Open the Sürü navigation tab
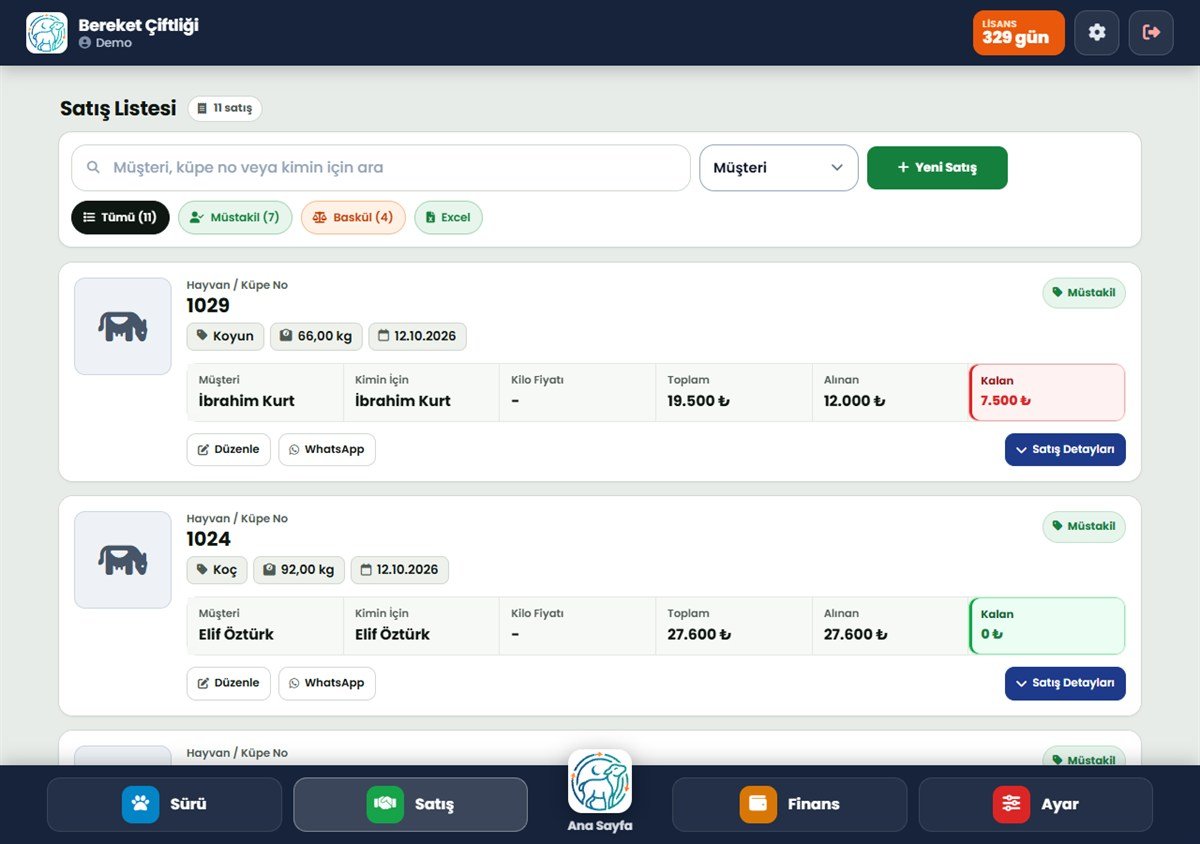The width and height of the screenshot is (1200, 844). click(x=164, y=804)
